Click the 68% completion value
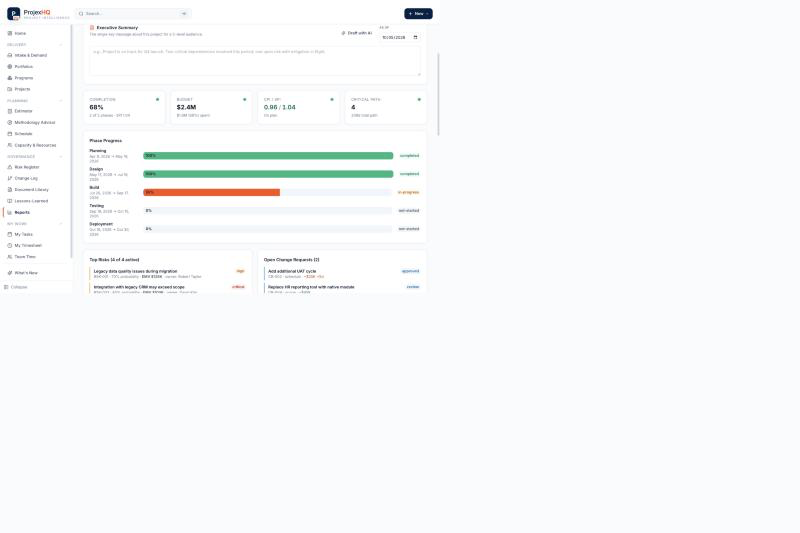800x533 pixels. click(x=96, y=107)
